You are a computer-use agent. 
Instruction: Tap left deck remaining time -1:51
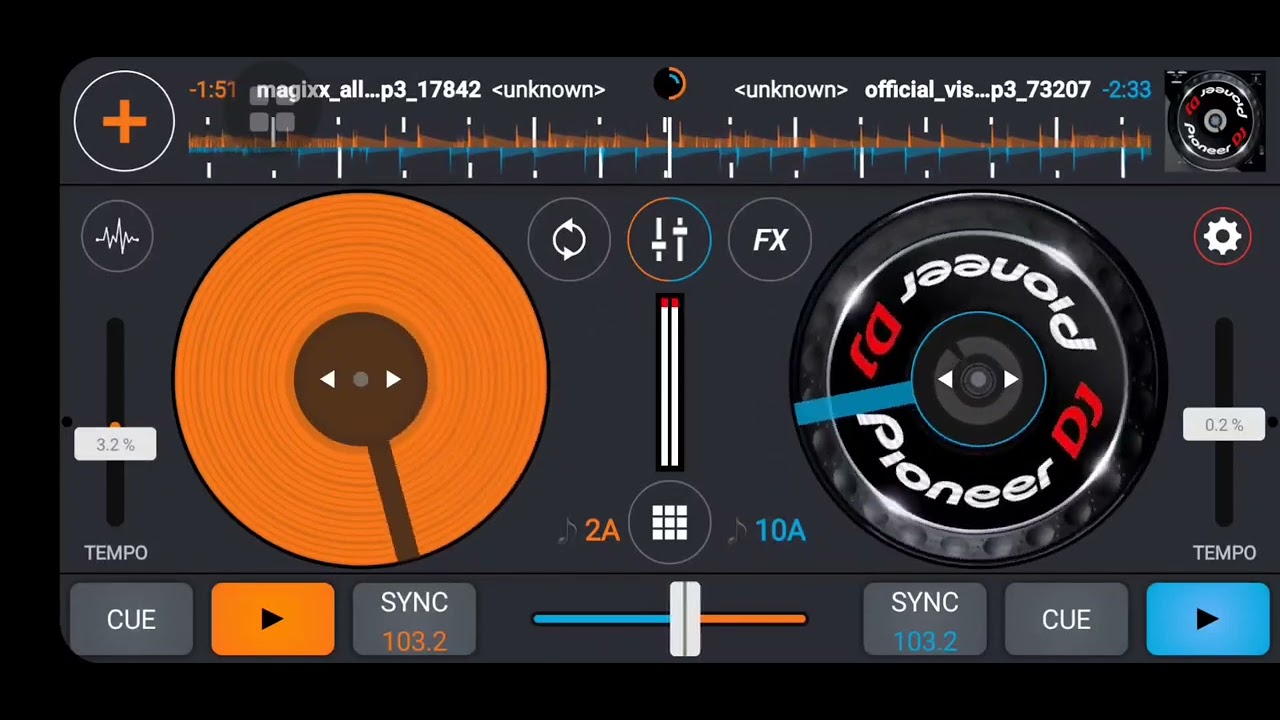pyautogui.click(x=213, y=90)
